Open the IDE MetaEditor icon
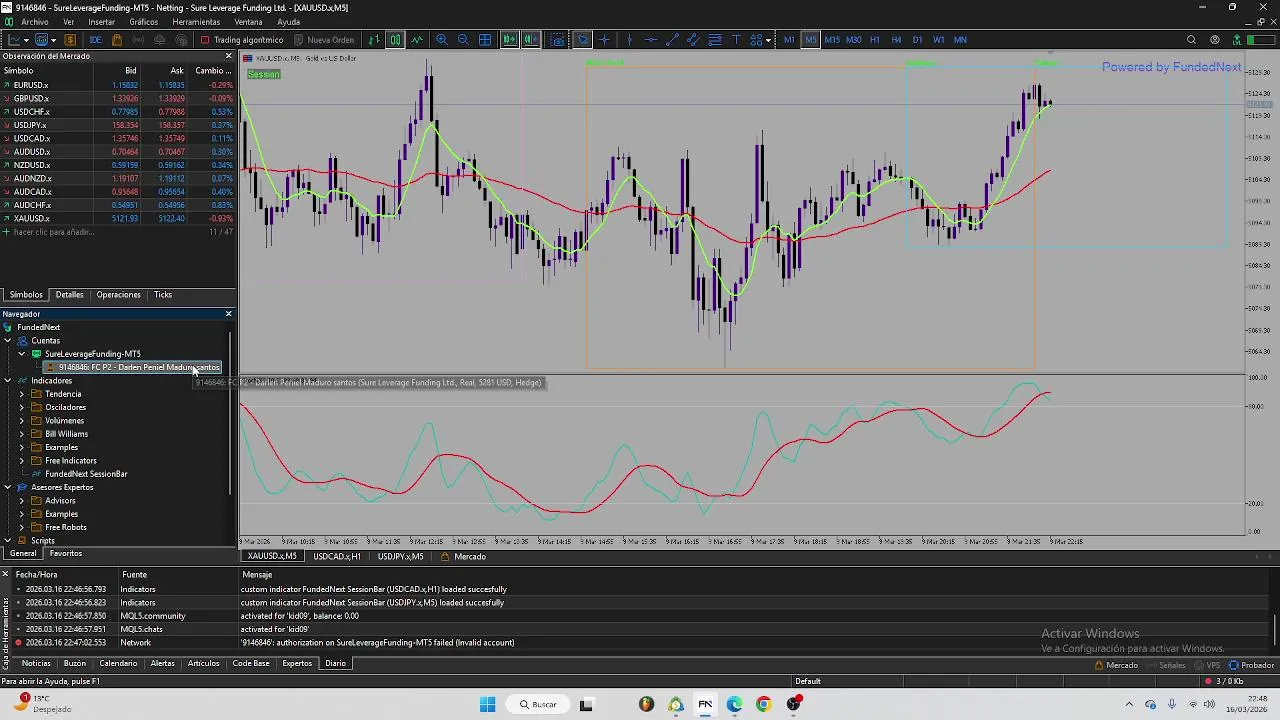The width and height of the screenshot is (1280, 720). pyautogui.click(x=95, y=40)
